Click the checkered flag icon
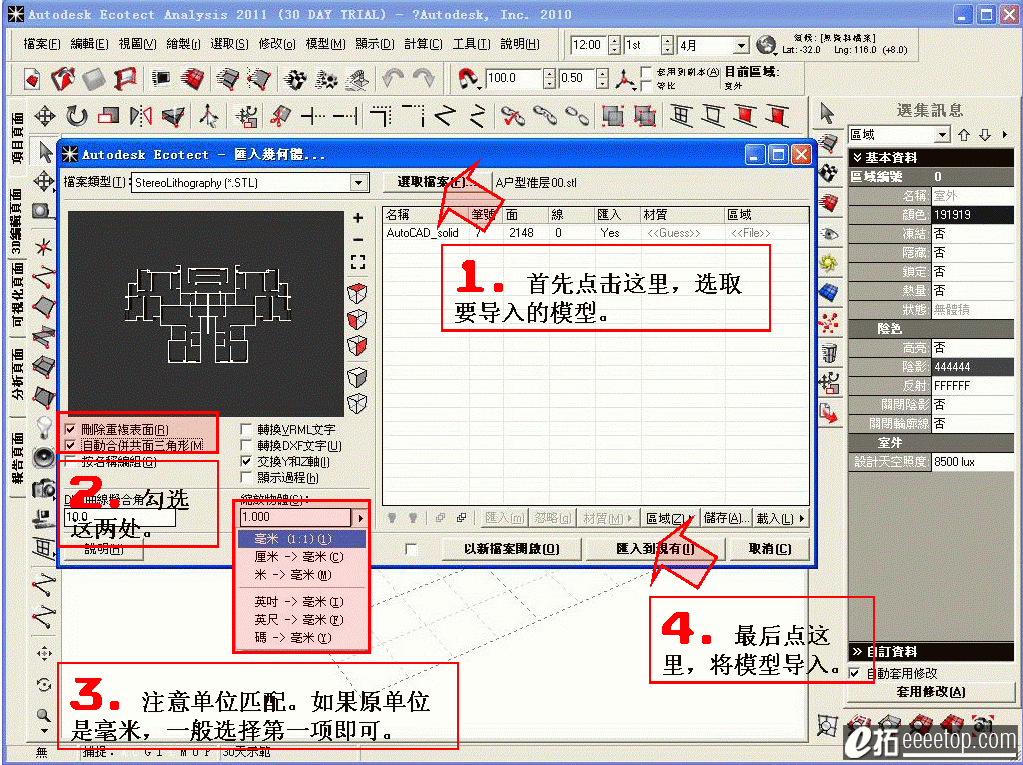Screen dimensions: 1023x765 (829, 172)
